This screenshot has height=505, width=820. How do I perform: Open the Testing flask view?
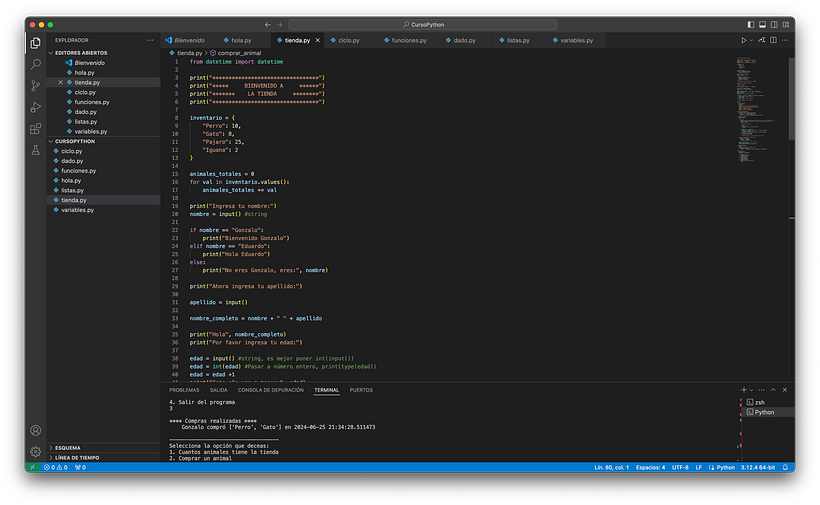pyautogui.click(x=36, y=150)
